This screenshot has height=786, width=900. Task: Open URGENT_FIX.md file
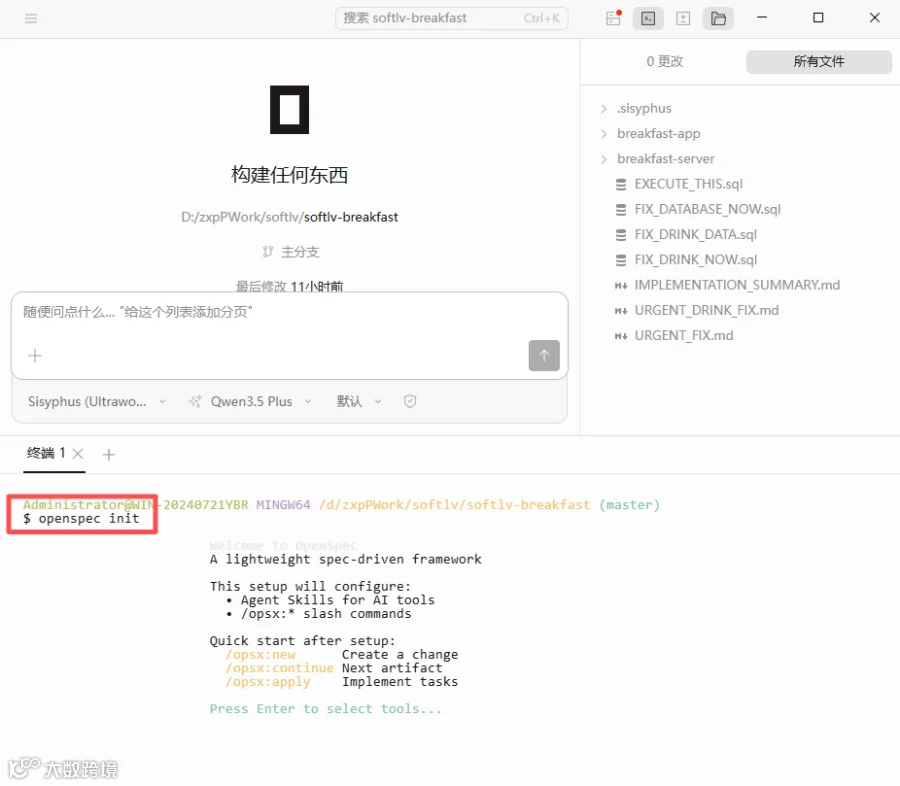pyautogui.click(x=684, y=336)
